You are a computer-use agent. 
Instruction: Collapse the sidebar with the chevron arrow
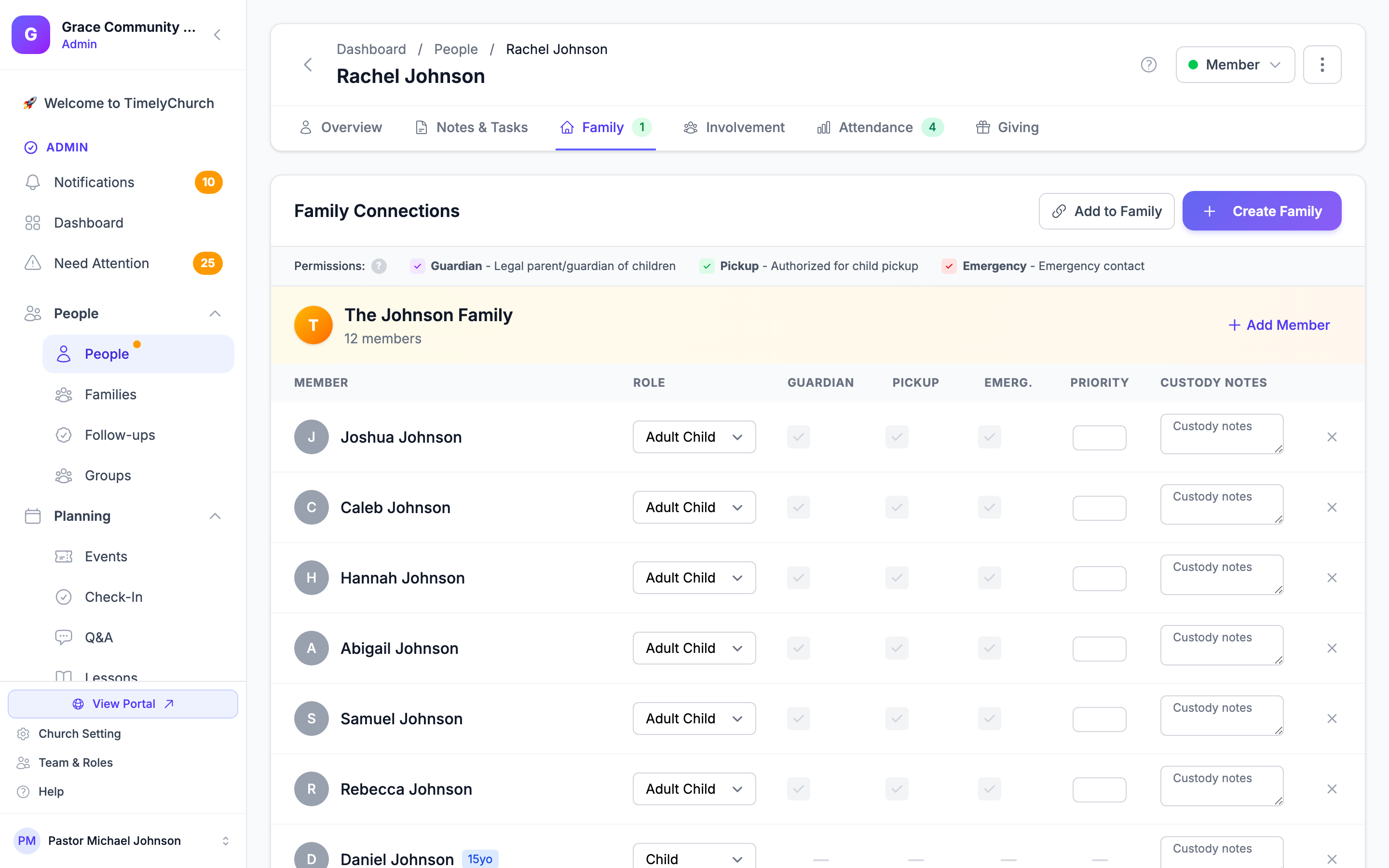pyautogui.click(x=217, y=35)
